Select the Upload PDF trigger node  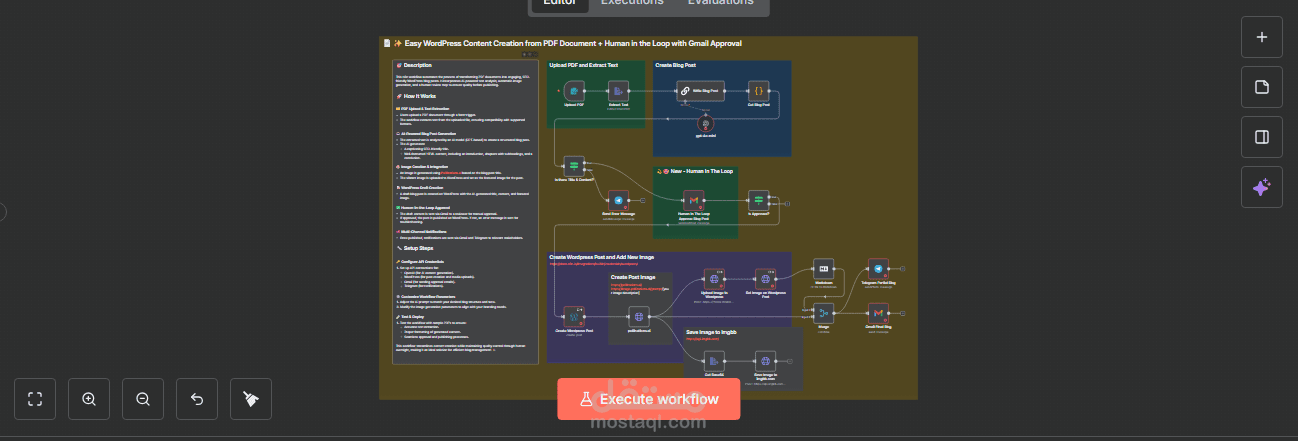click(573, 91)
